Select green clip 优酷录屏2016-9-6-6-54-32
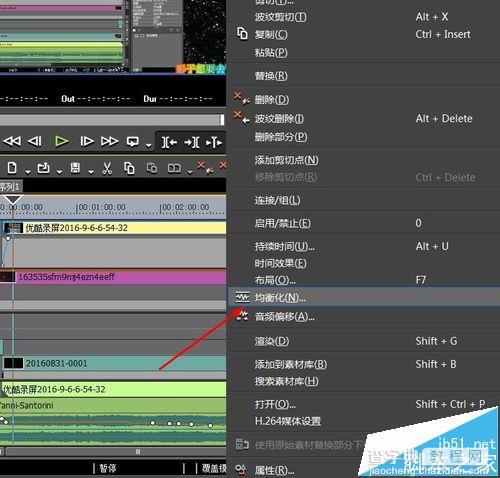This screenshot has height=478, width=500. [x=113, y=389]
